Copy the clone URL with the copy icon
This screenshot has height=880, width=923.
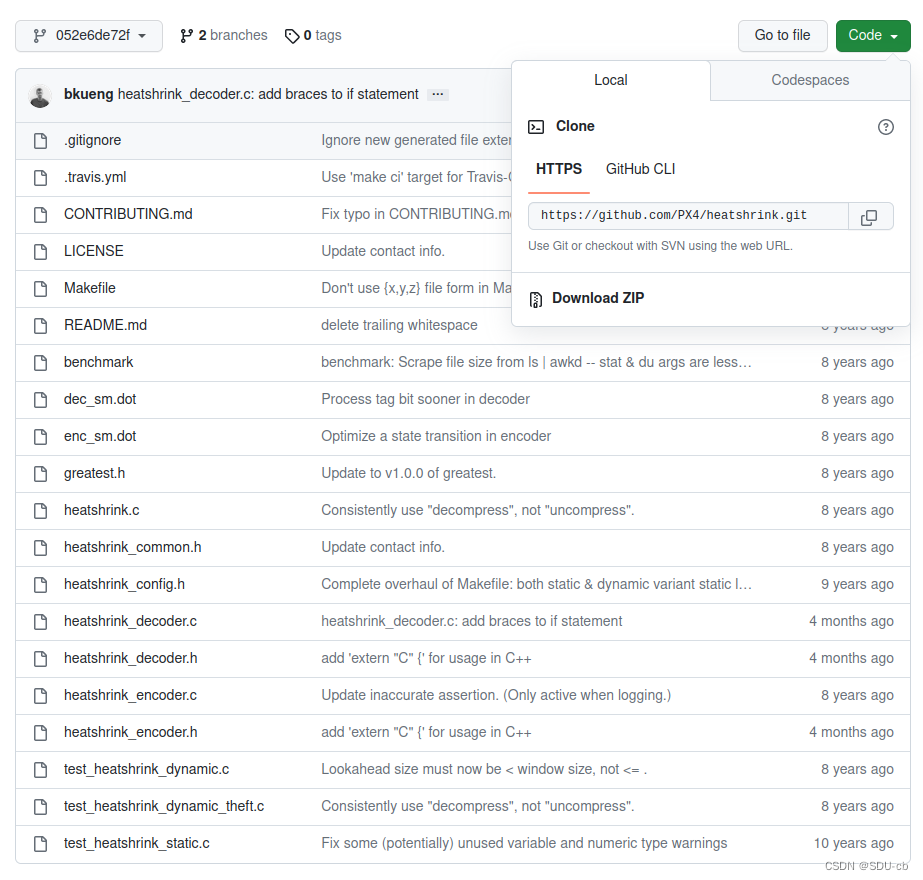(871, 216)
